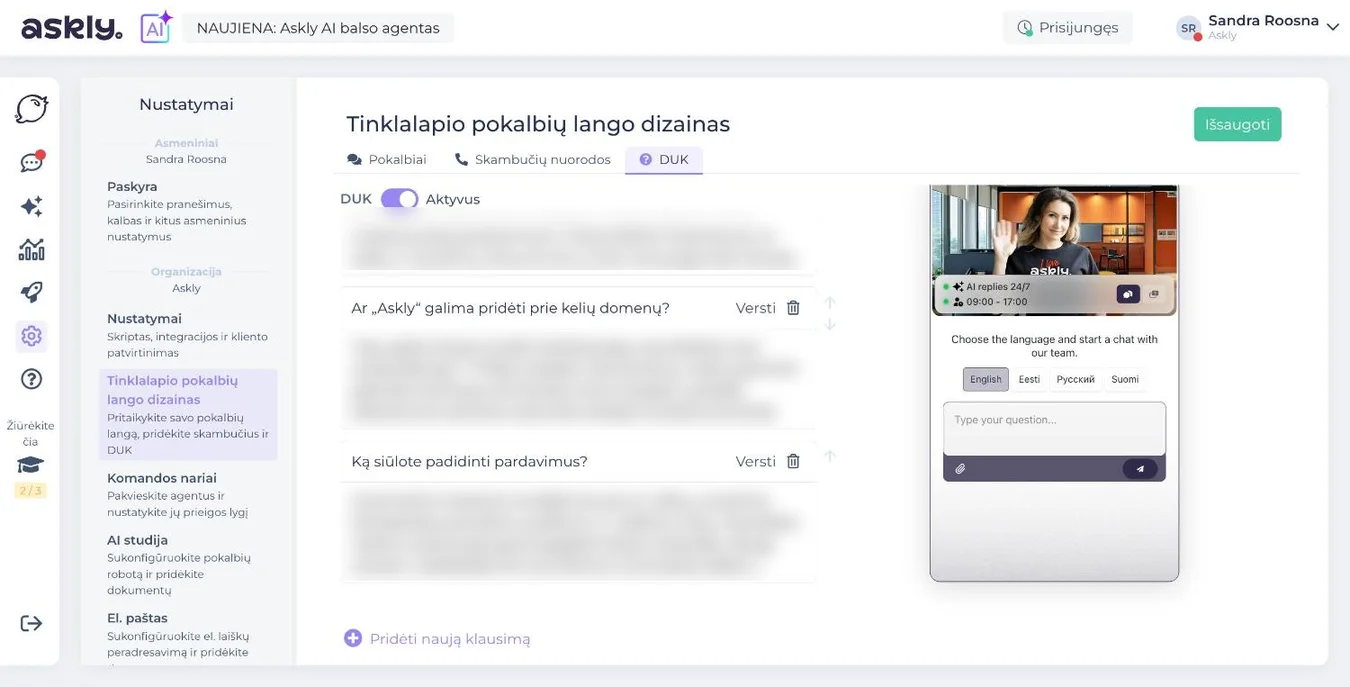
Task: Click the dark call button in preview
Action: click(x=1127, y=294)
